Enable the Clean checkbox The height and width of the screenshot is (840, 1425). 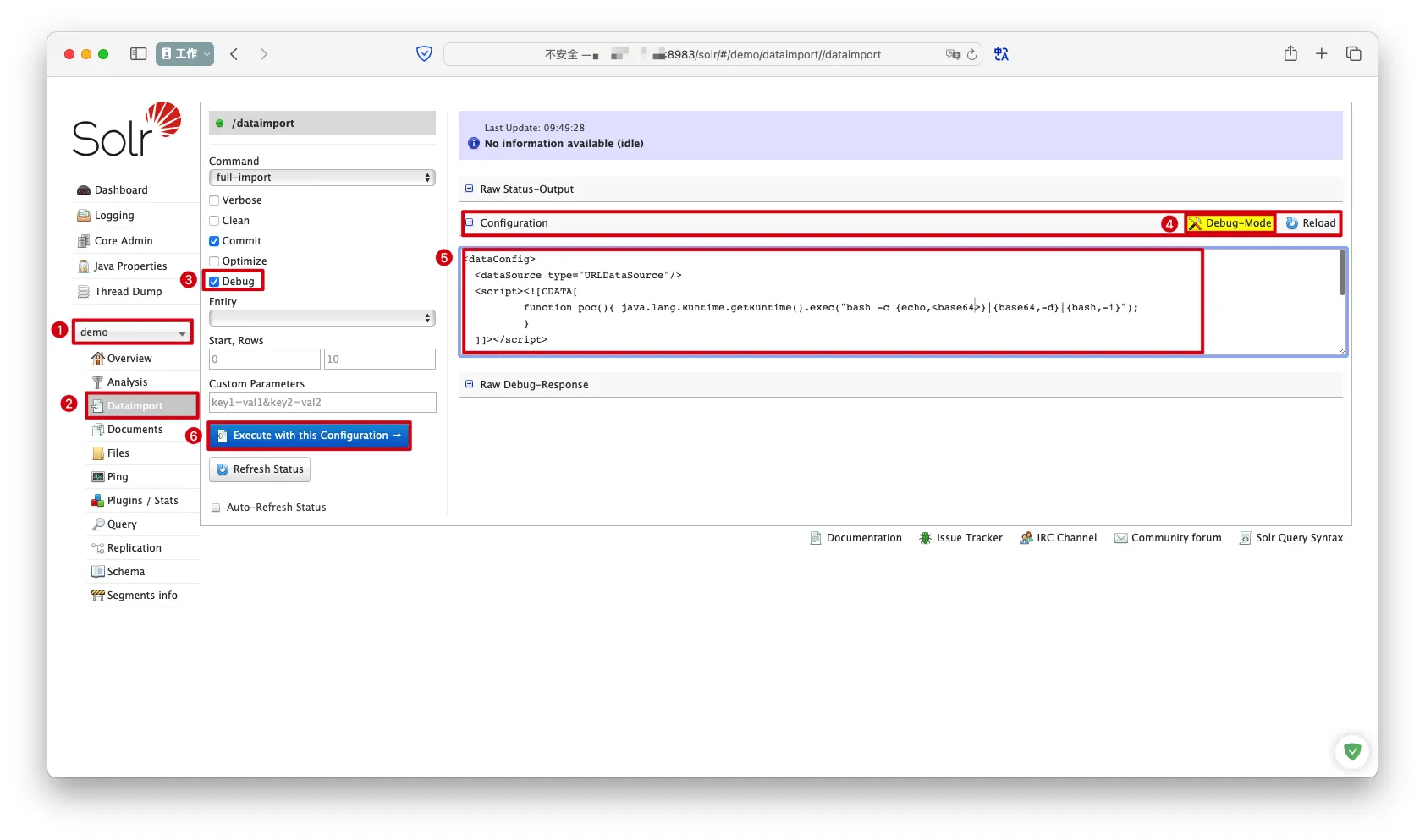point(214,221)
